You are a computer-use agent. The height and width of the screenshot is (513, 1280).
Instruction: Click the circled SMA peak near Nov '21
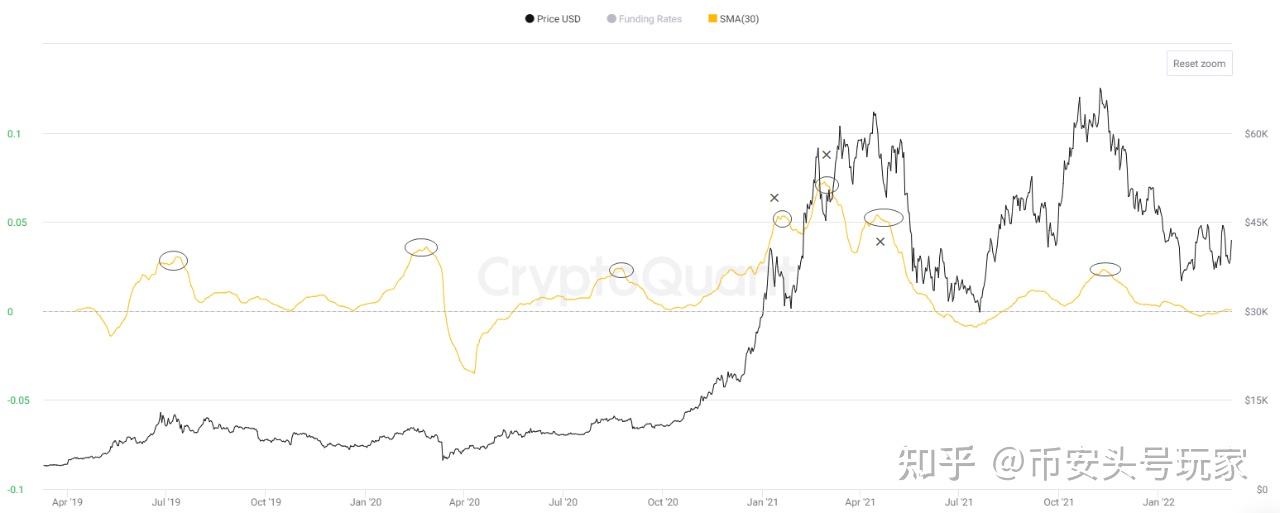pos(1105,269)
